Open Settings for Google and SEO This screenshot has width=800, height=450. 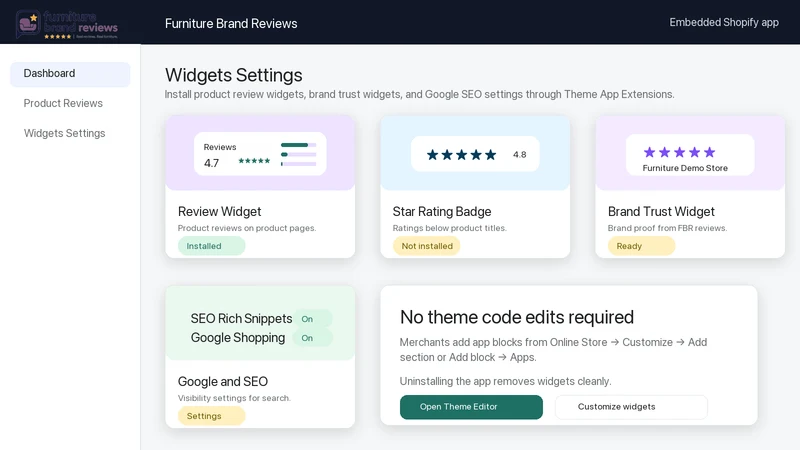(x=211, y=416)
